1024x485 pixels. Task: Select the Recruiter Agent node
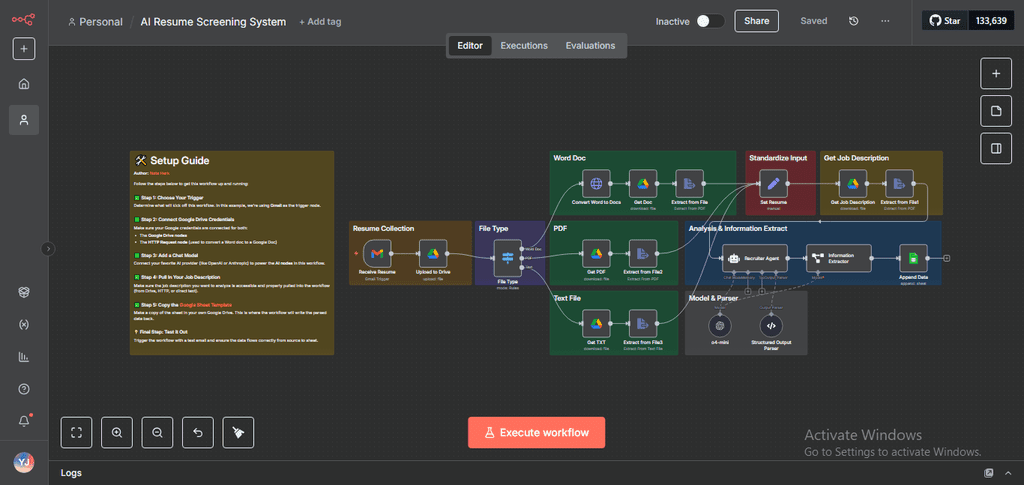(755, 258)
